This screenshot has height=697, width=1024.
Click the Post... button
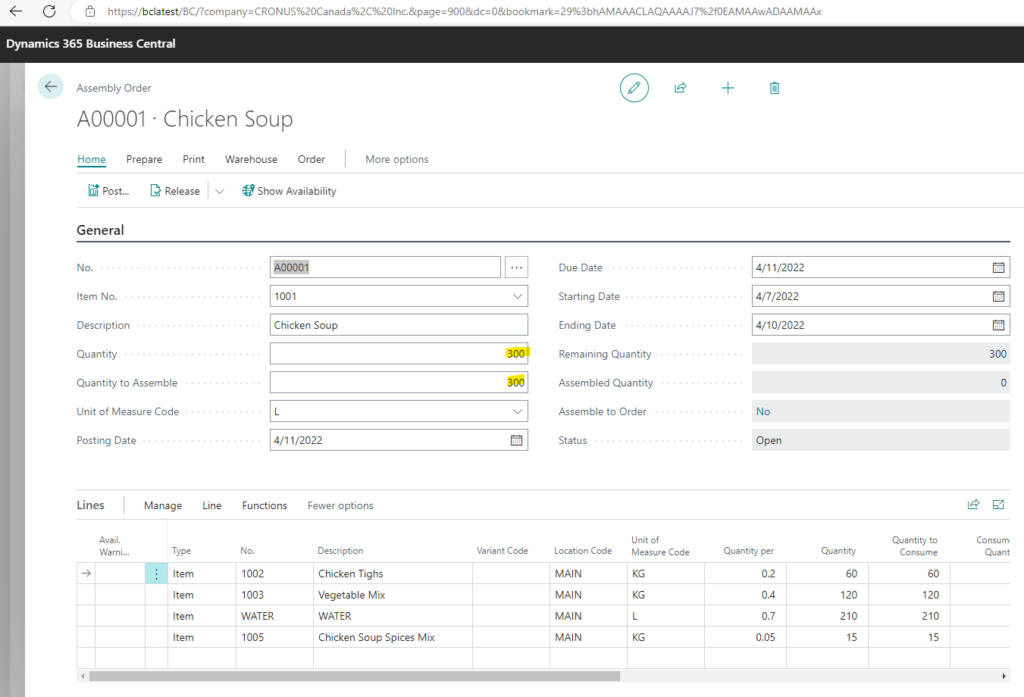108,191
